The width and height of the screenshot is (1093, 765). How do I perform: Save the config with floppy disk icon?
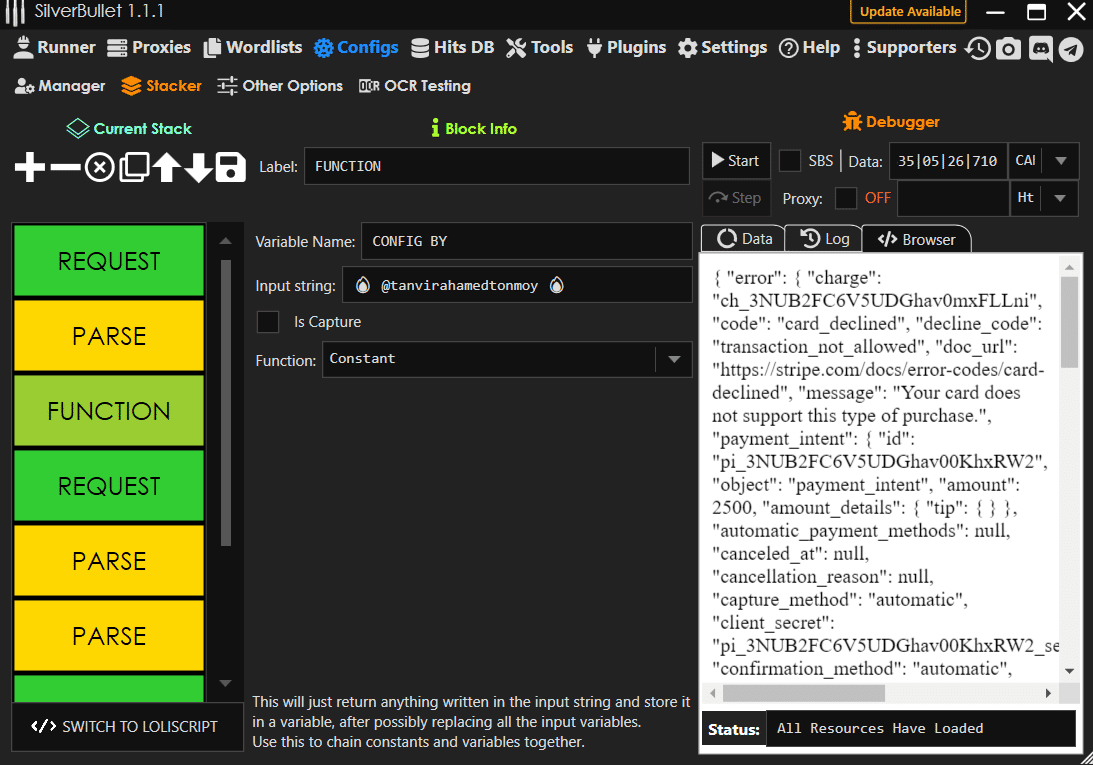[x=231, y=168]
